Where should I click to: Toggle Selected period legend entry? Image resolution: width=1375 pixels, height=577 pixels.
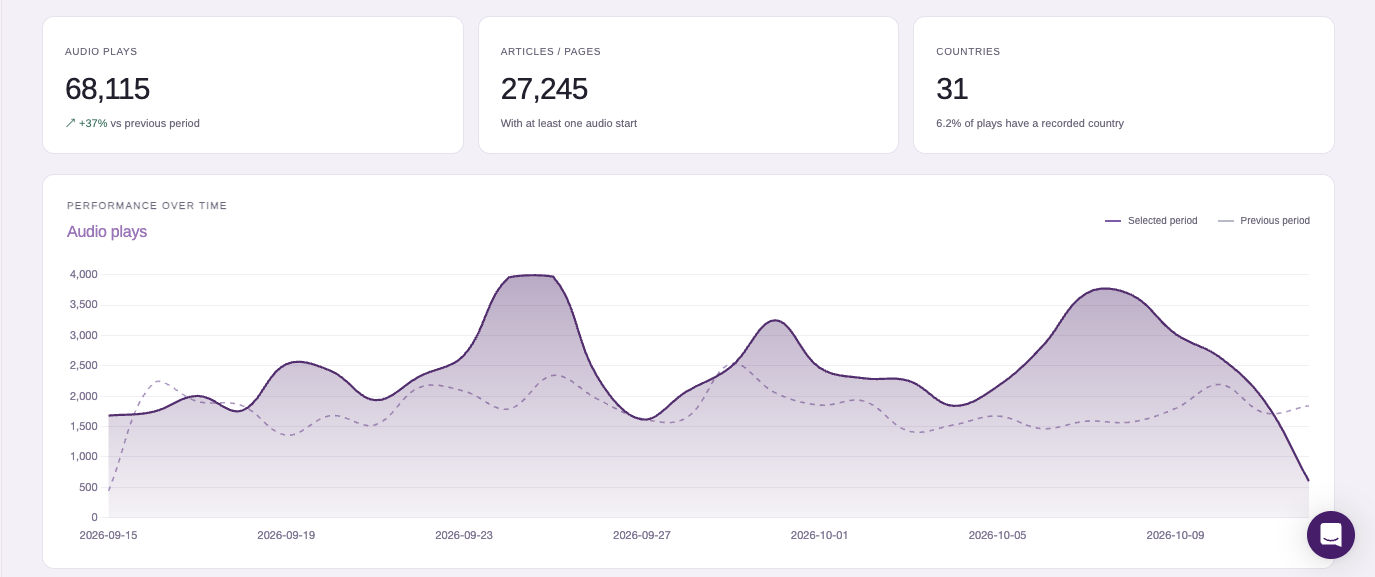coord(1151,221)
